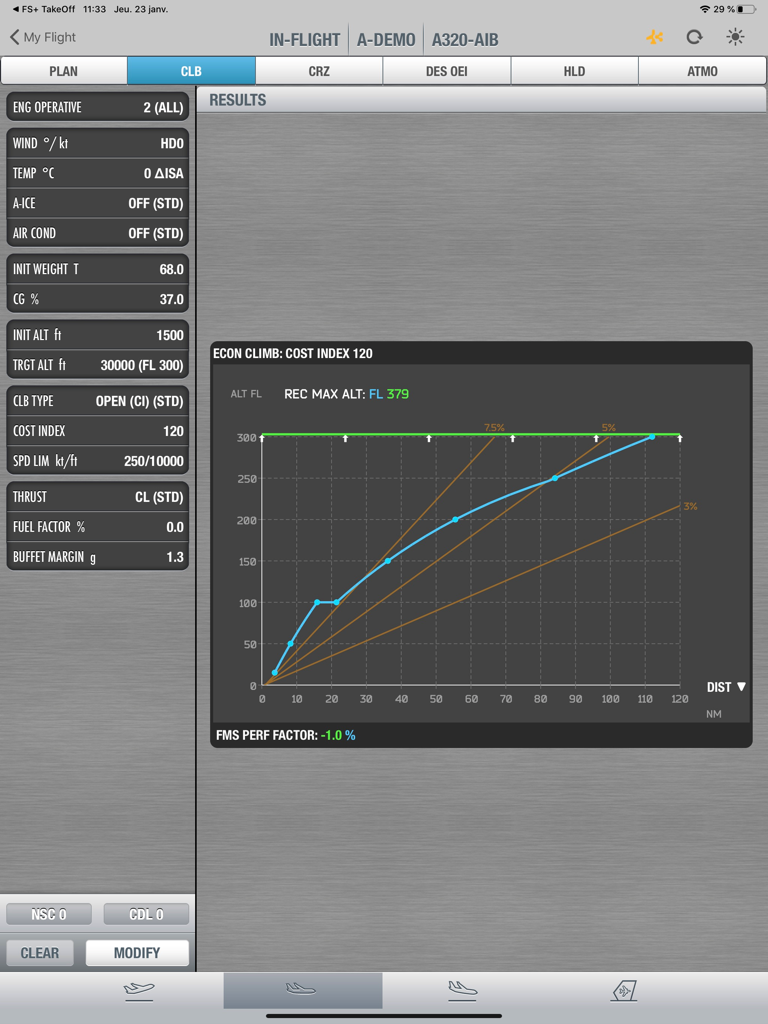The width and height of the screenshot is (768, 1024).
Task: Tap the 3% gradient line label
Action: click(x=690, y=506)
